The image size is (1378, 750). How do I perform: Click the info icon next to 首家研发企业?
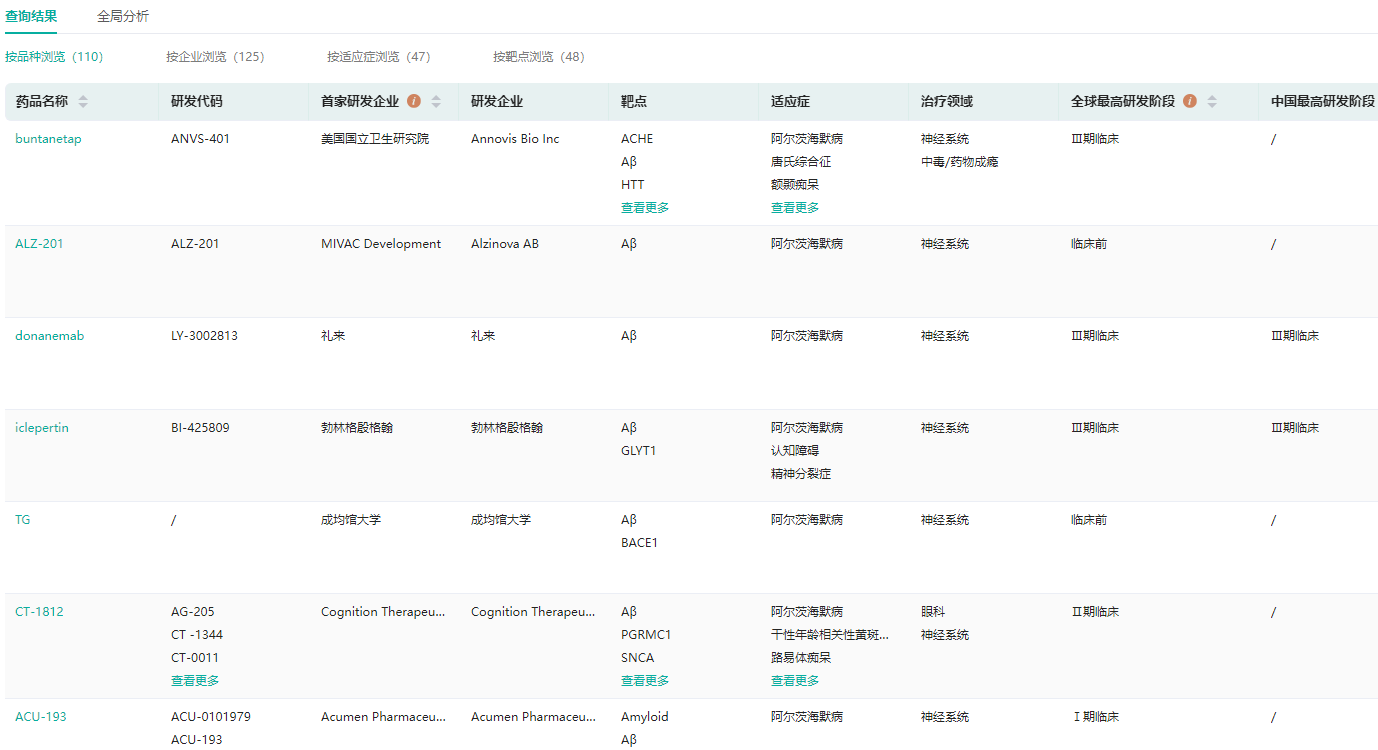click(414, 102)
